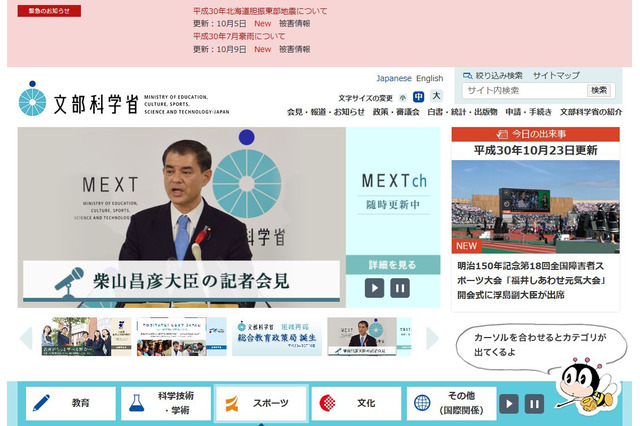Image resolution: width=640 pixels, height=426 pixels.
Task: Show previous carousel thumbnails with left arrow
Action: tap(26, 338)
